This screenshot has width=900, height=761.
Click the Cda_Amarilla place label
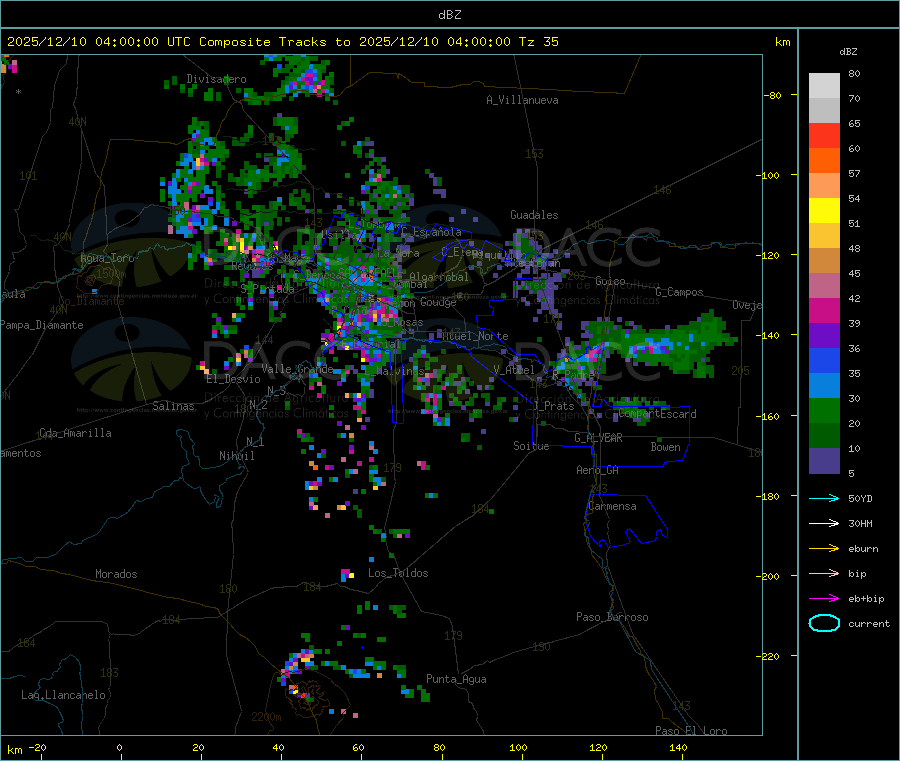click(x=75, y=433)
